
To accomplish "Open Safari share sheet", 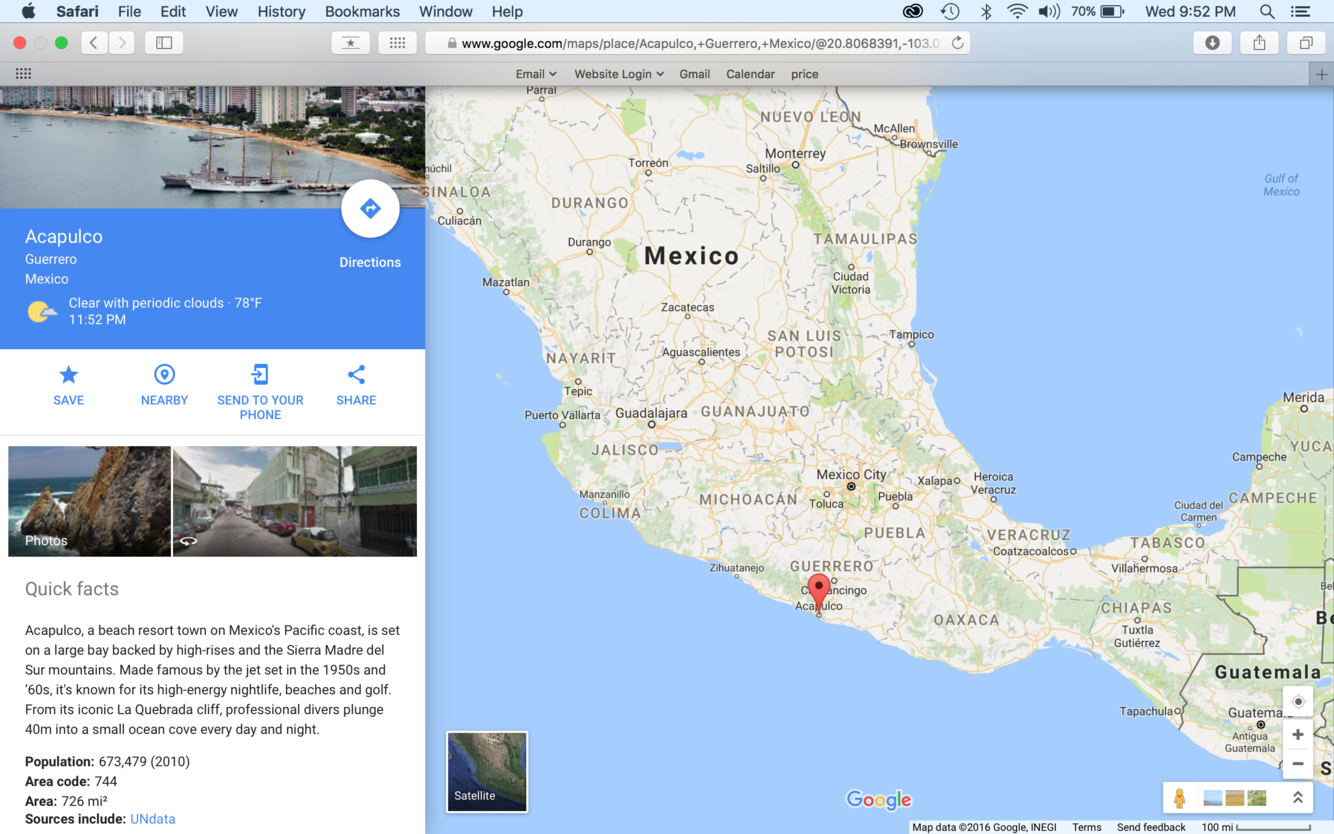I will (1259, 43).
